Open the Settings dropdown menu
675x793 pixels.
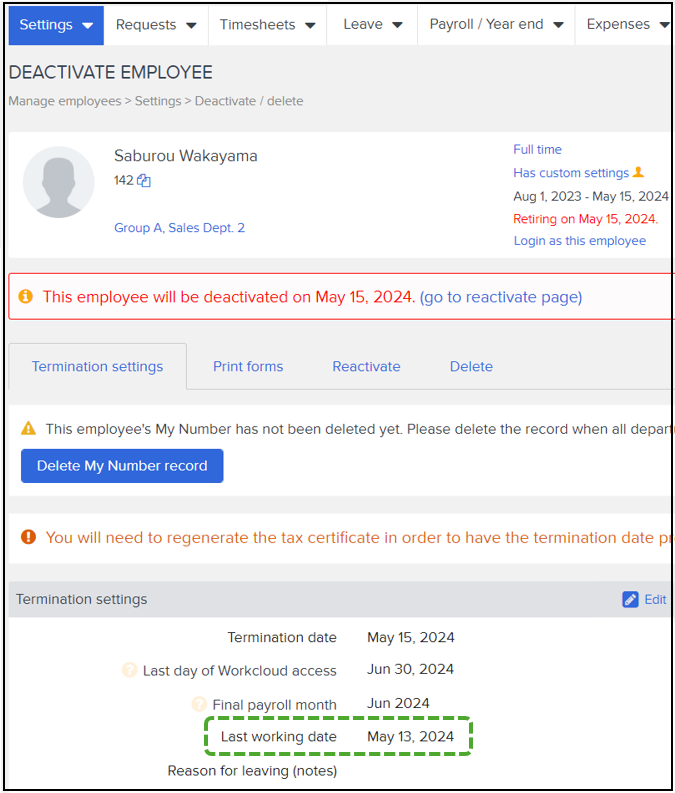coord(56,25)
